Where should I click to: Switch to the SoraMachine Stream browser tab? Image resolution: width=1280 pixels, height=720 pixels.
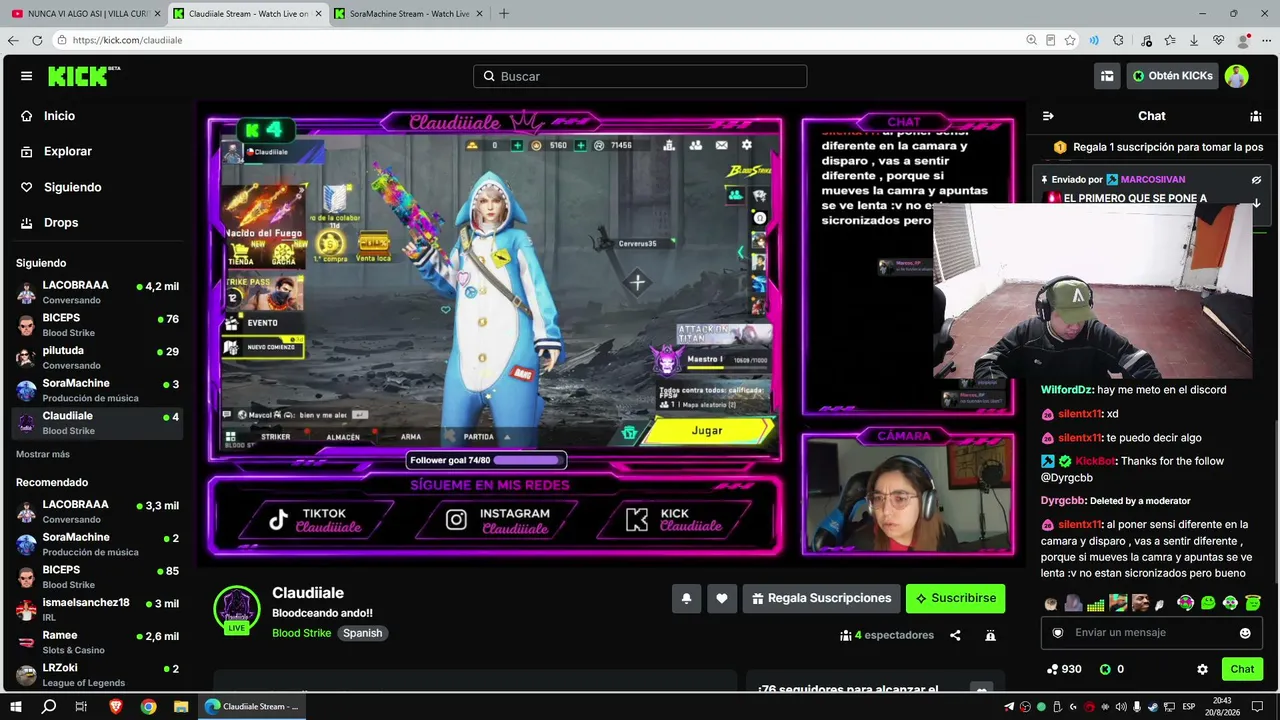pos(408,14)
